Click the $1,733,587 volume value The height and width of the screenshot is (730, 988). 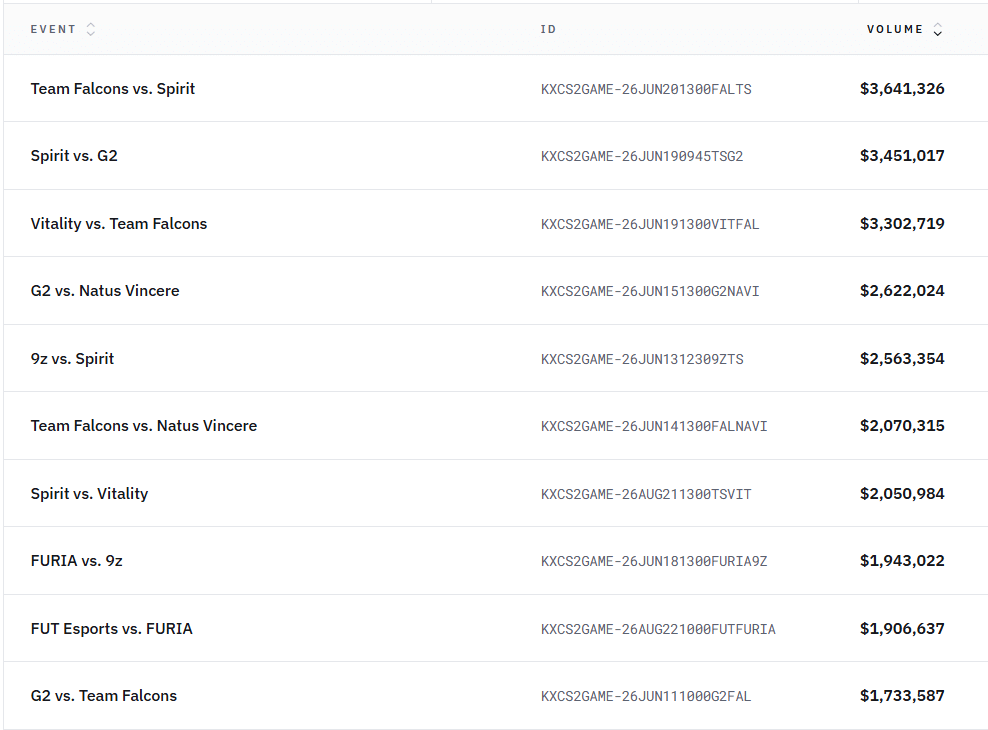tap(902, 696)
